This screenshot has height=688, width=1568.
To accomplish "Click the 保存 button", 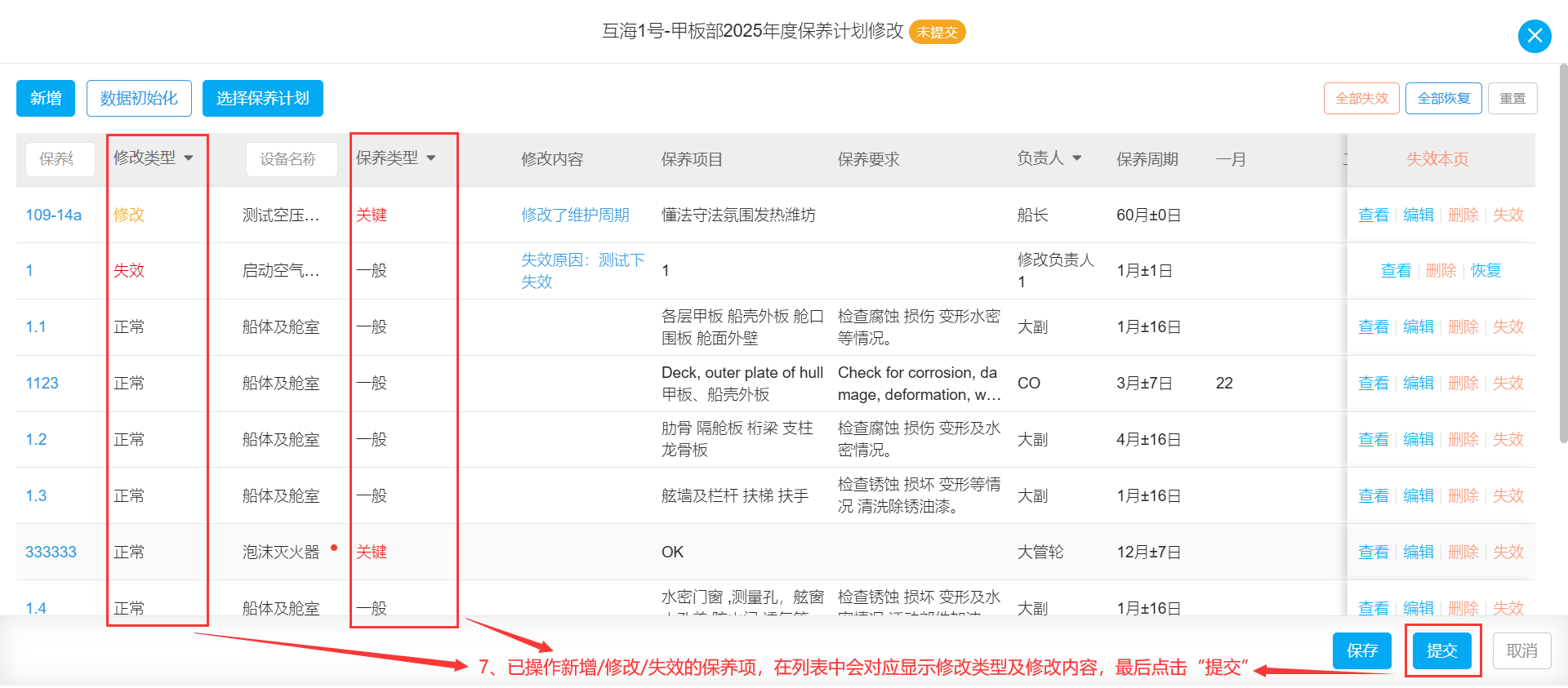I will click(x=1362, y=650).
